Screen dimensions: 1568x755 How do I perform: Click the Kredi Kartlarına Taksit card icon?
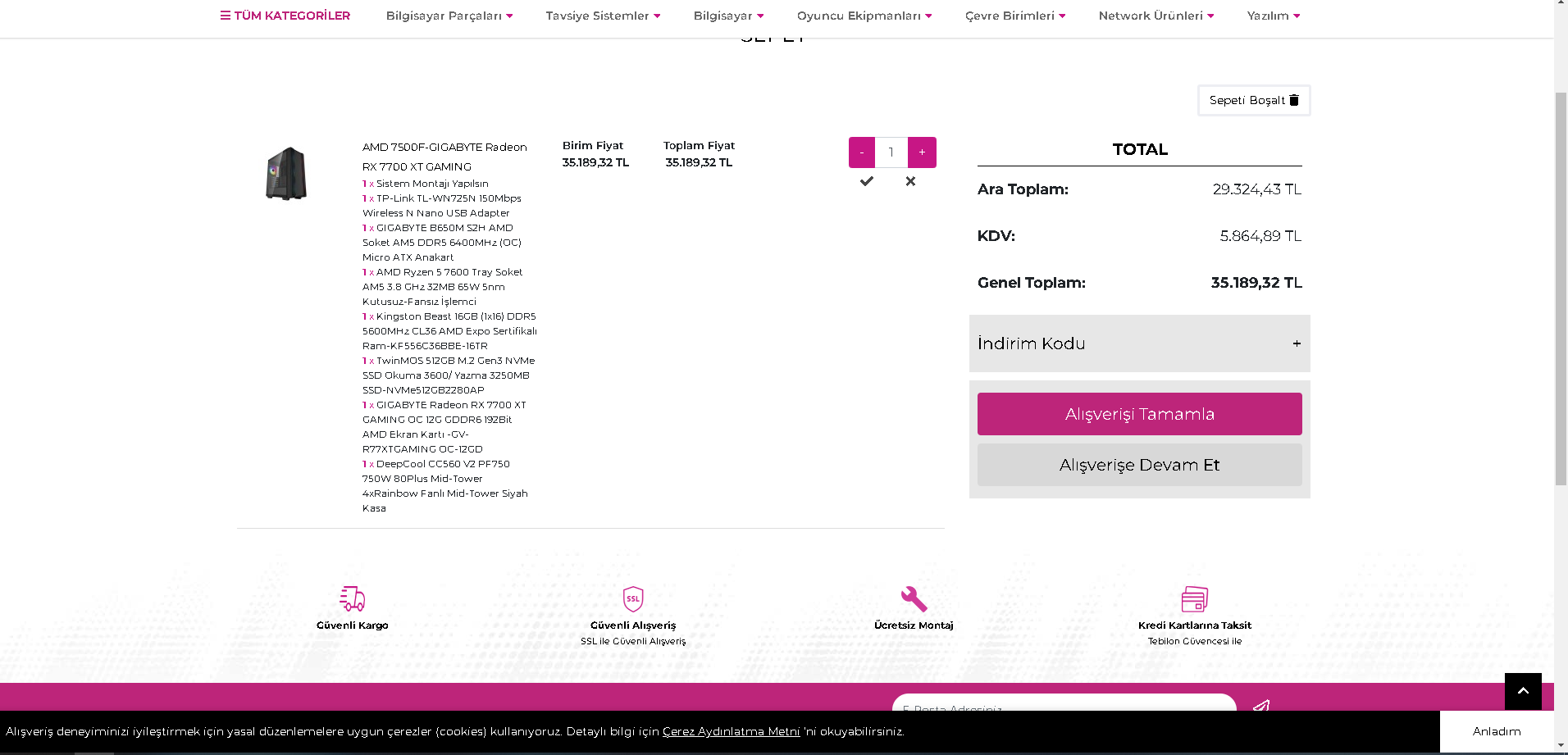[1195, 599]
